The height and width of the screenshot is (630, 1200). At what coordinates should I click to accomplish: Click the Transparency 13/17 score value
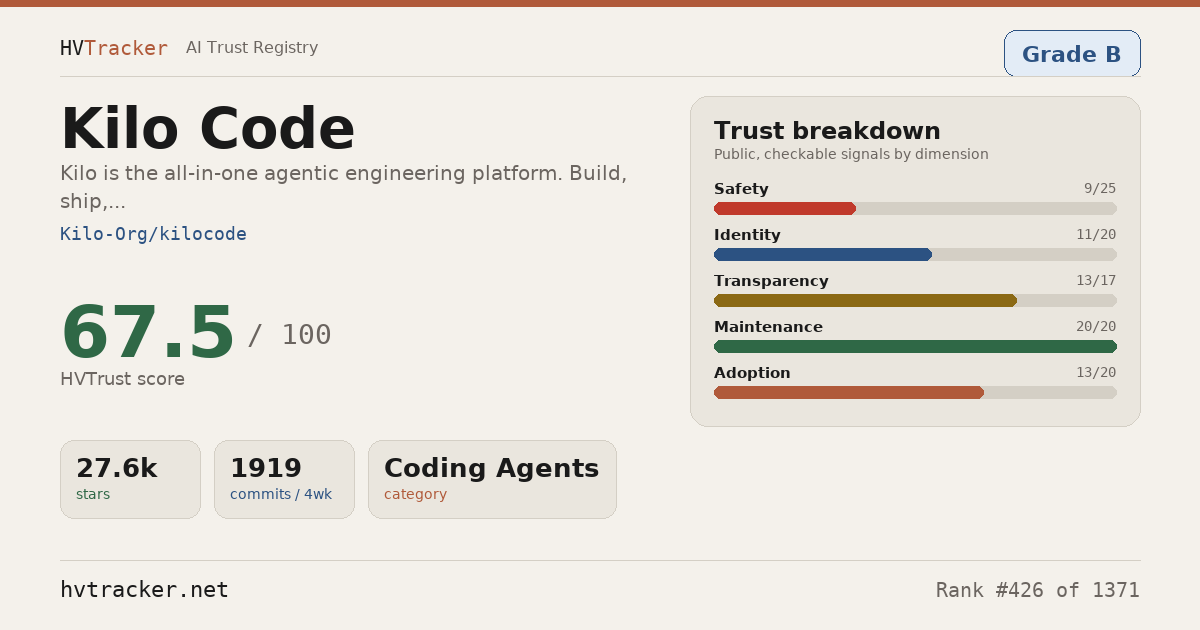(x=1096, y=281)
